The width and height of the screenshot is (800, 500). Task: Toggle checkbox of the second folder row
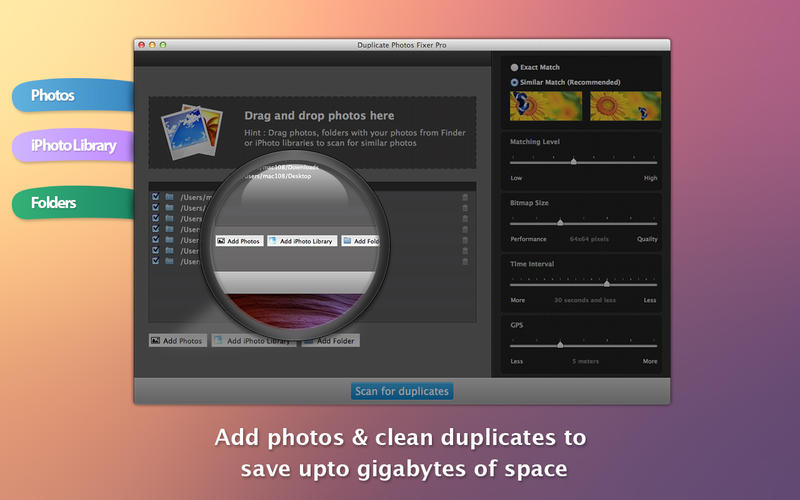156,207
